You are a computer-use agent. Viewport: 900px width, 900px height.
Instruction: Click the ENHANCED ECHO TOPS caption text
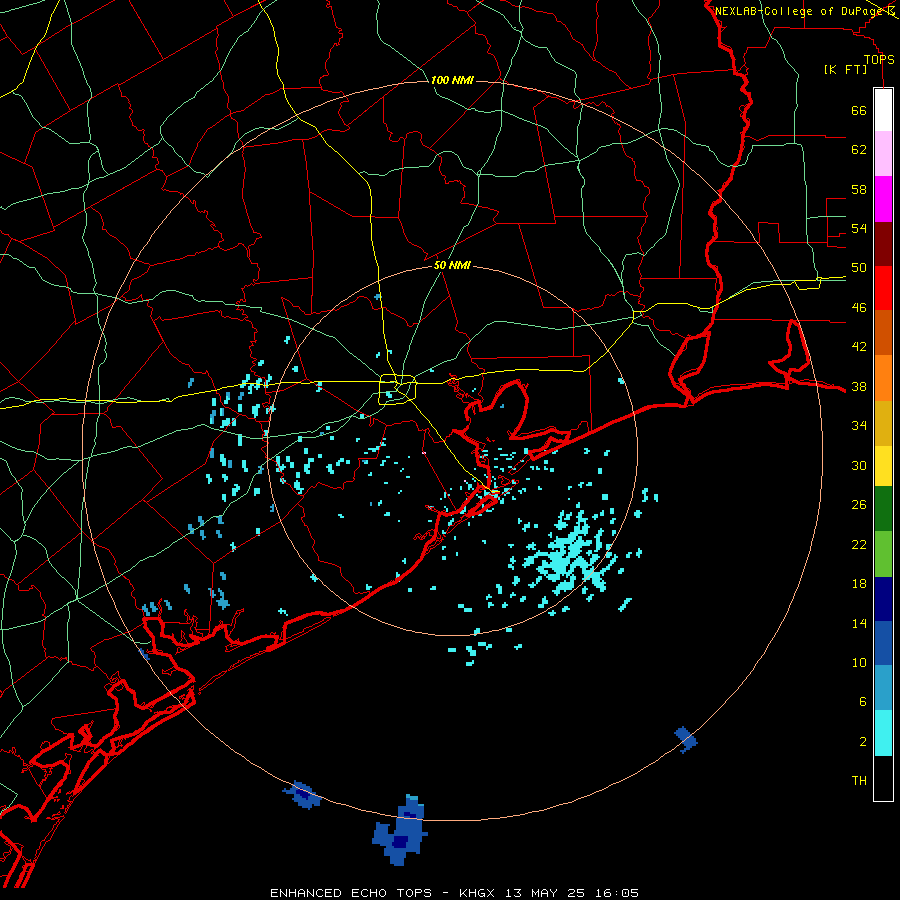click(x=351, y=893)
